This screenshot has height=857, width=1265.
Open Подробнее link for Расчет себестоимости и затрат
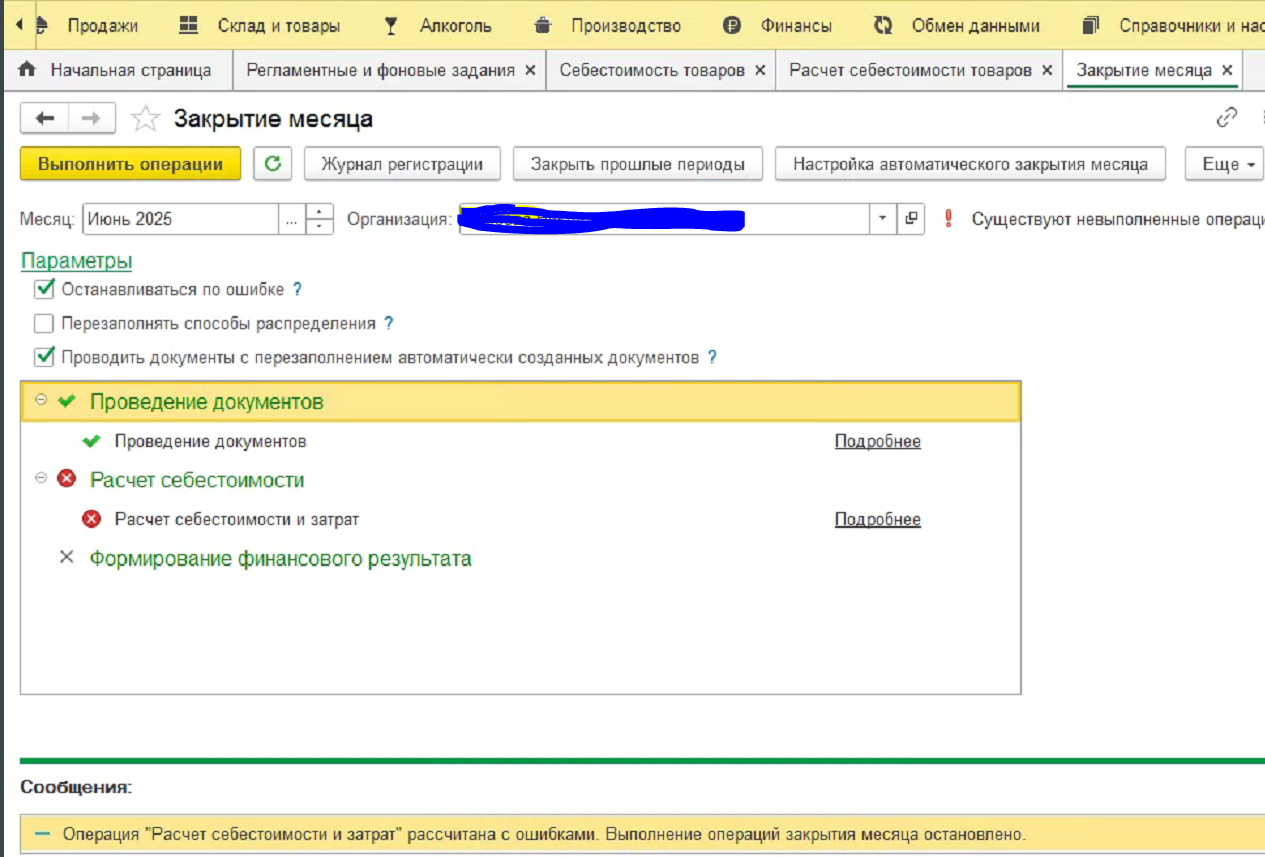coord(877,520)
